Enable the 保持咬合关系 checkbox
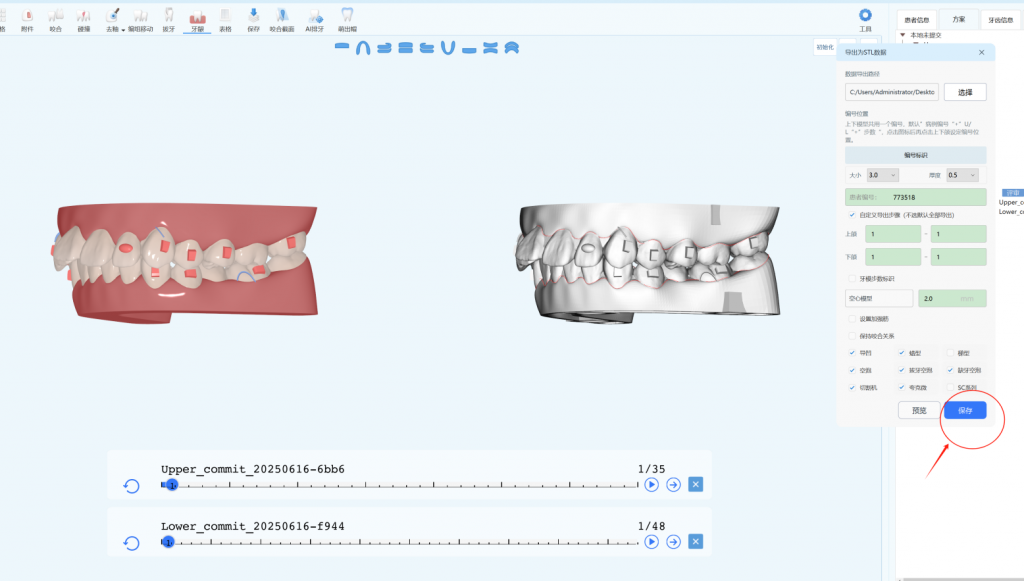This screenshot has width=1024, height=581. coord(852,336)
